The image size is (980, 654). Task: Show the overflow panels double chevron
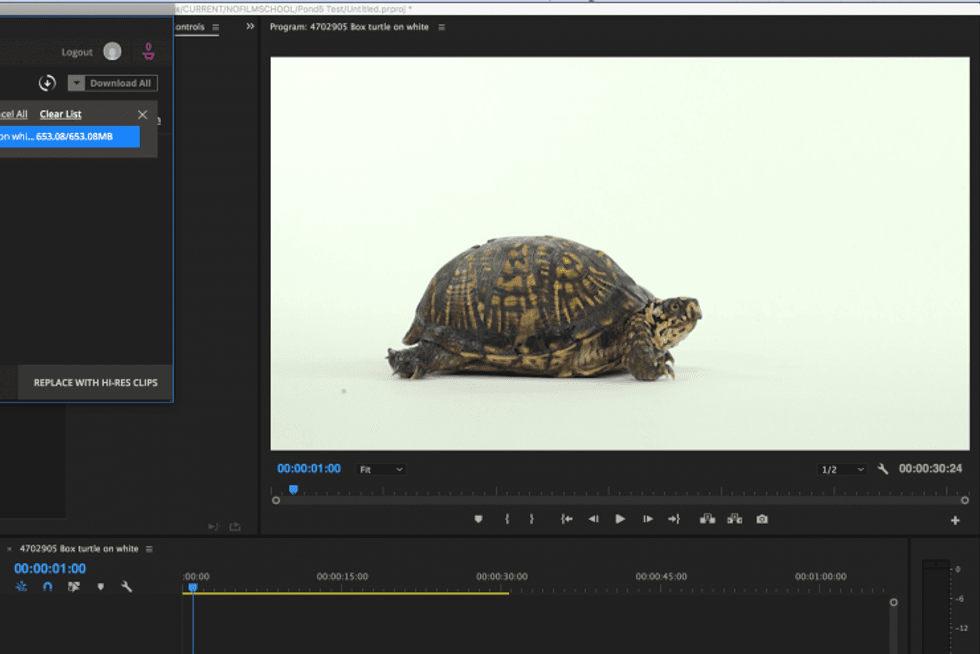[x=250, y=26]
